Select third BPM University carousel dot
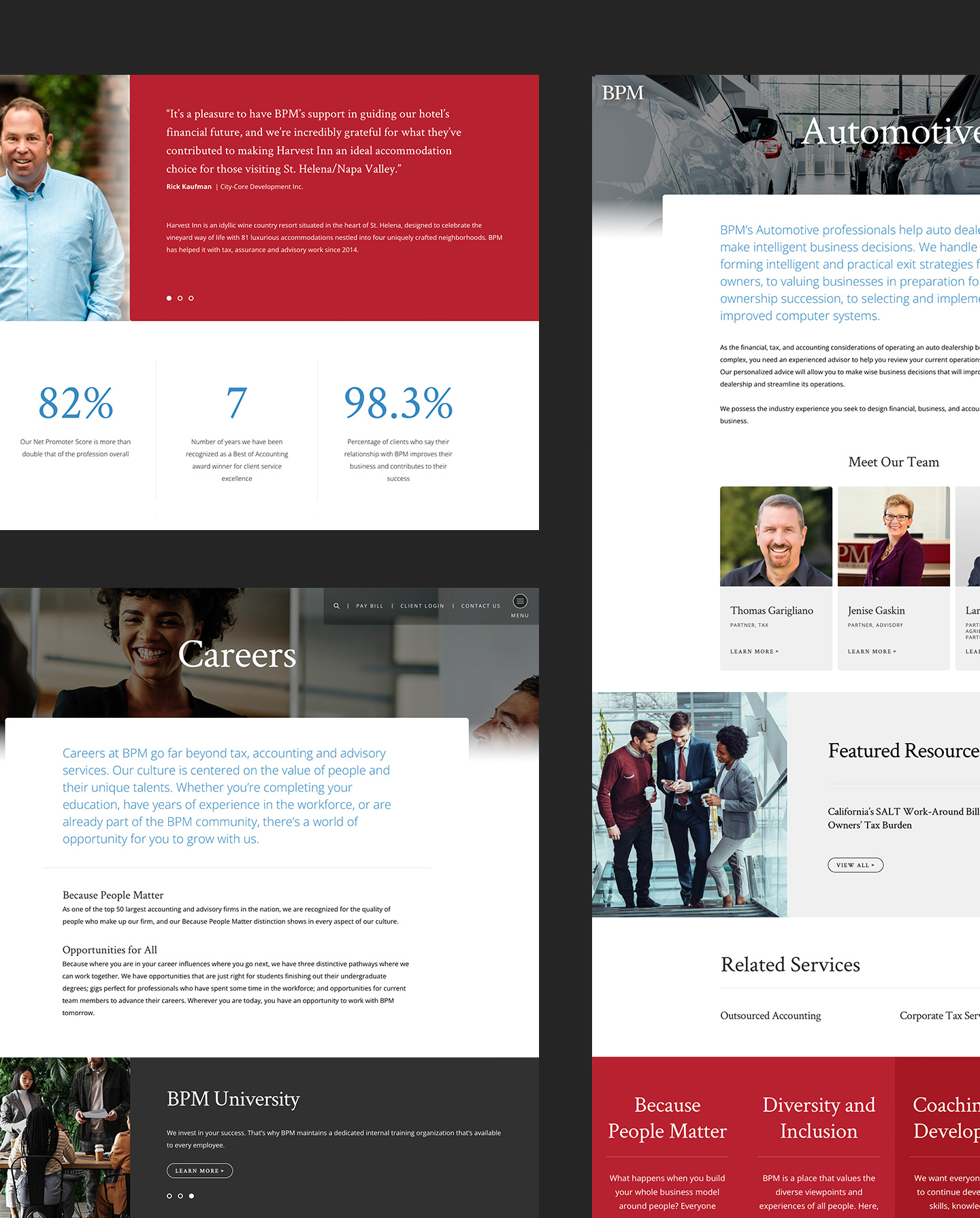This screenshot has height=1218, width=980. tap(191, 1196)
